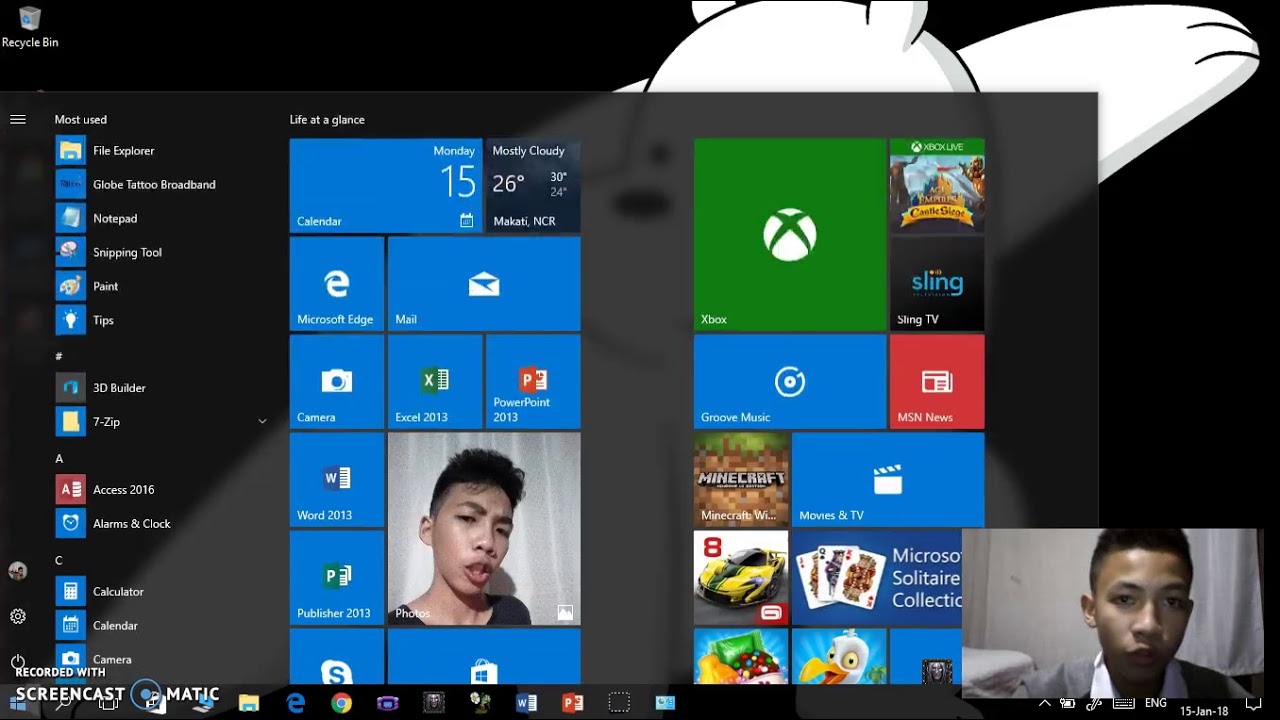The image size is (1280, 720).
Task: Jump to letters via the # header
Action: [59, 356]
